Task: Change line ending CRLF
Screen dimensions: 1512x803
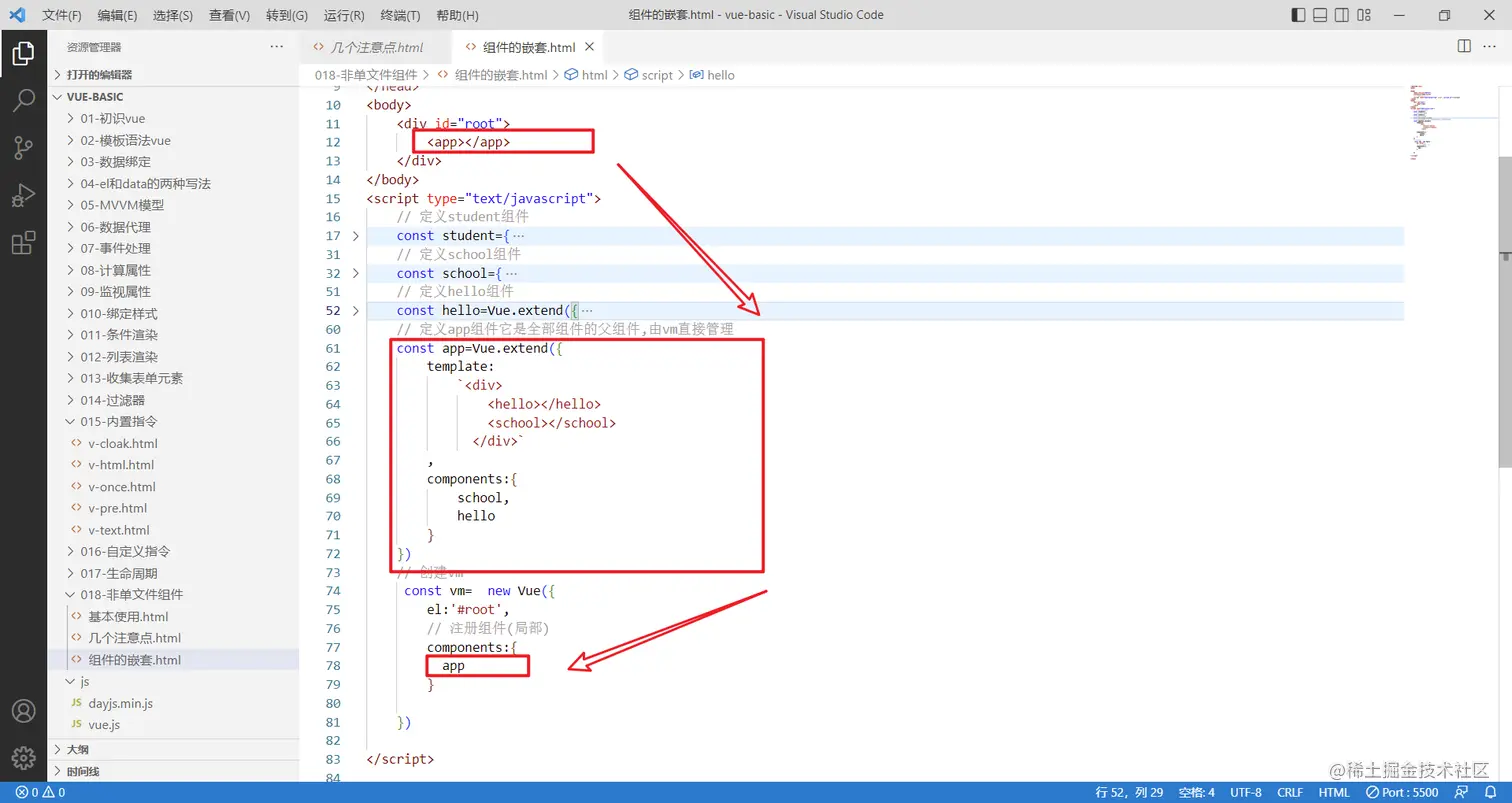Action: (1290, 792)
